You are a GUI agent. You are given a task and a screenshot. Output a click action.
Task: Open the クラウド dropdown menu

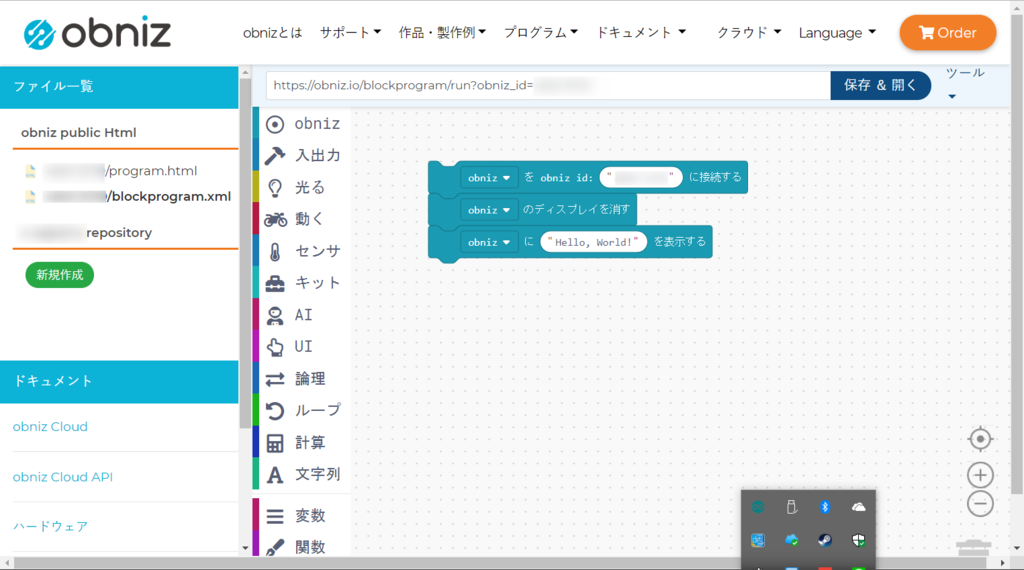pos(748,33)
